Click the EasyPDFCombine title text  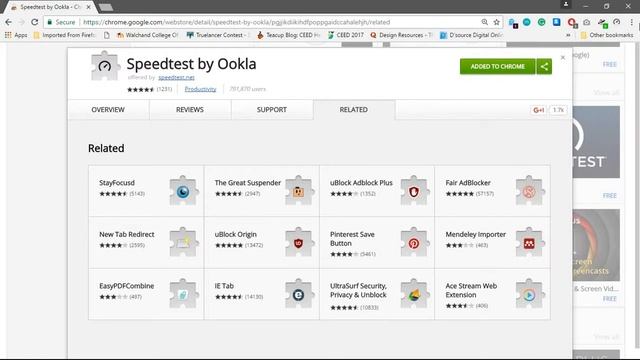(127, 286)
